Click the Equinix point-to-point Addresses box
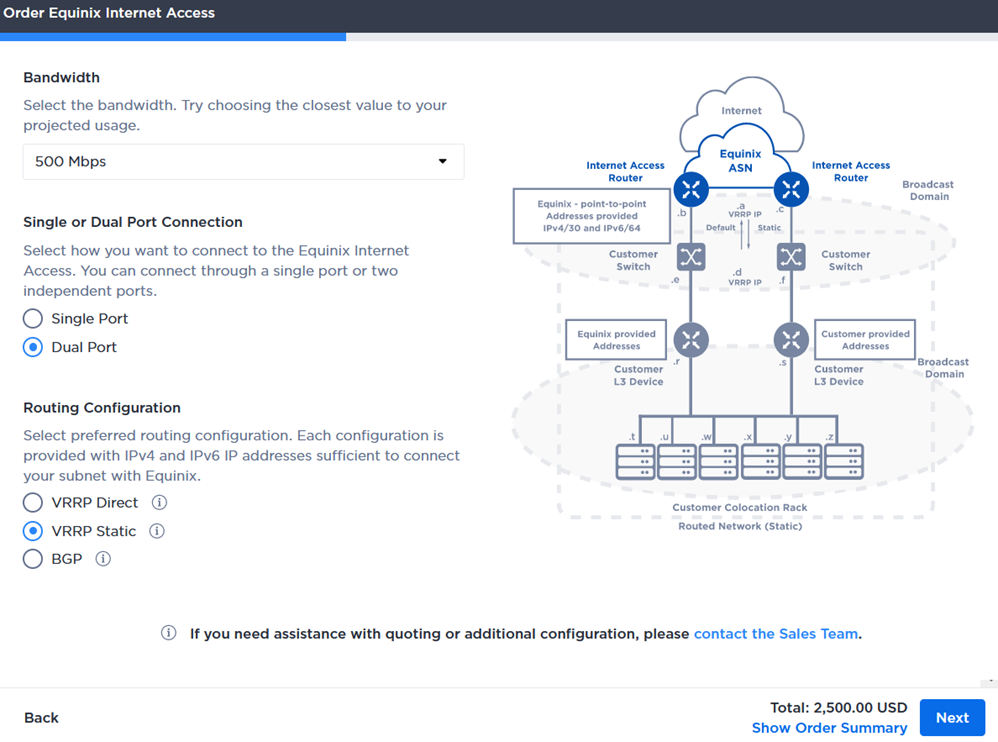 pyautogui.click(x=592, y=216)
